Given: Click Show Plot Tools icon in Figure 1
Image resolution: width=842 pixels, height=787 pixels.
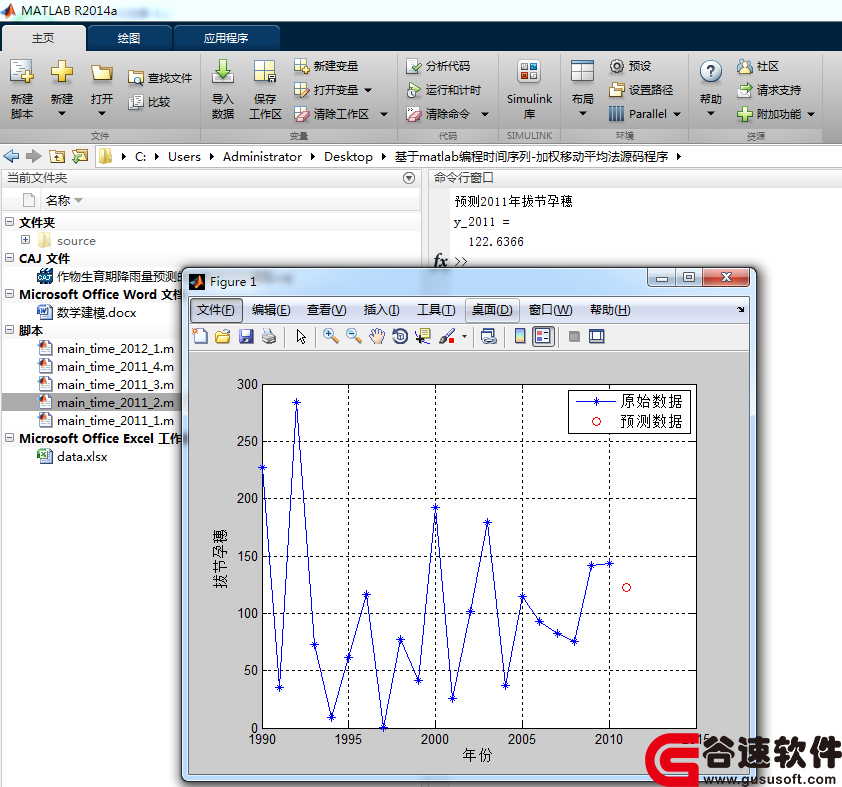Looking at the screenshot, I should 597,337.
